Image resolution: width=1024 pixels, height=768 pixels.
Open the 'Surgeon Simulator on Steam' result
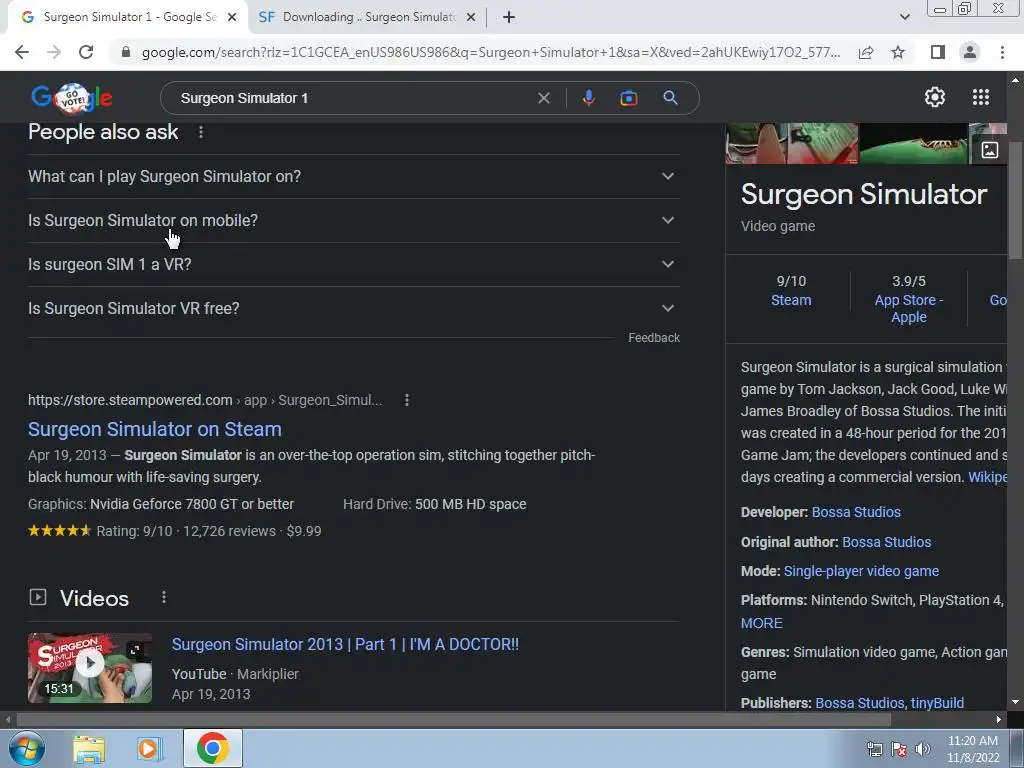155,429
